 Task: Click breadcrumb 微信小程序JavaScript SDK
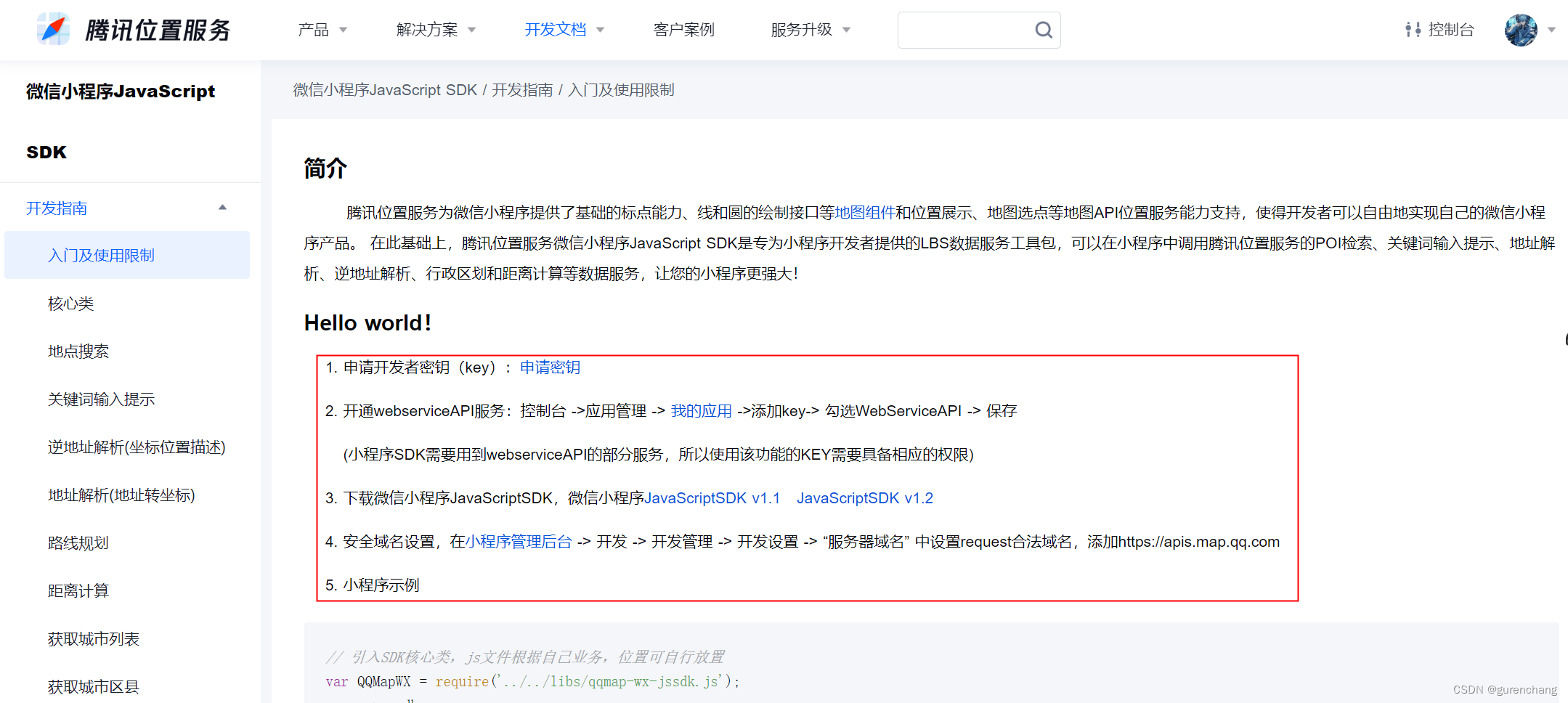[x=385, y=90]
